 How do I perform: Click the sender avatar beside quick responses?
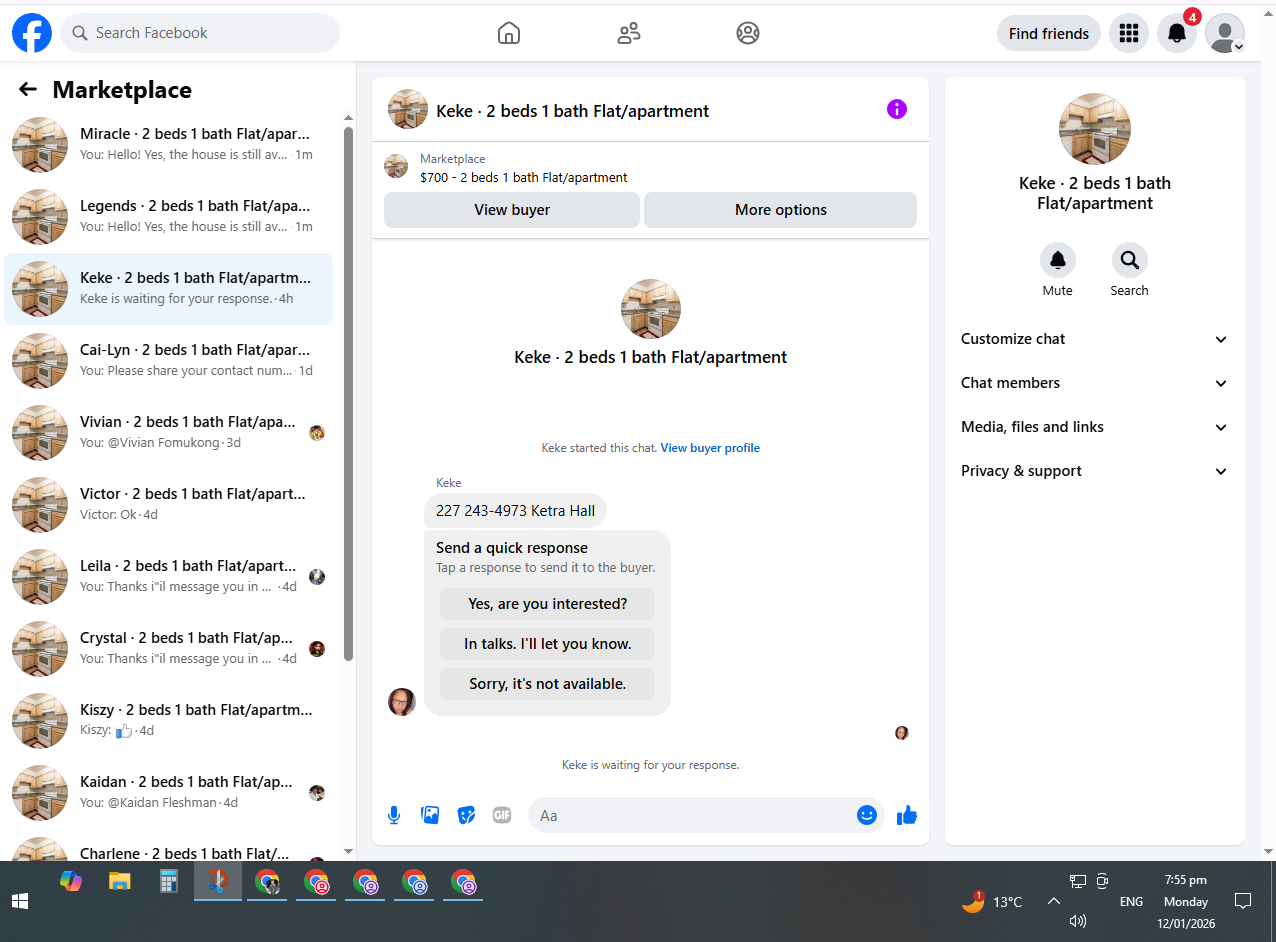coord(402,702)
